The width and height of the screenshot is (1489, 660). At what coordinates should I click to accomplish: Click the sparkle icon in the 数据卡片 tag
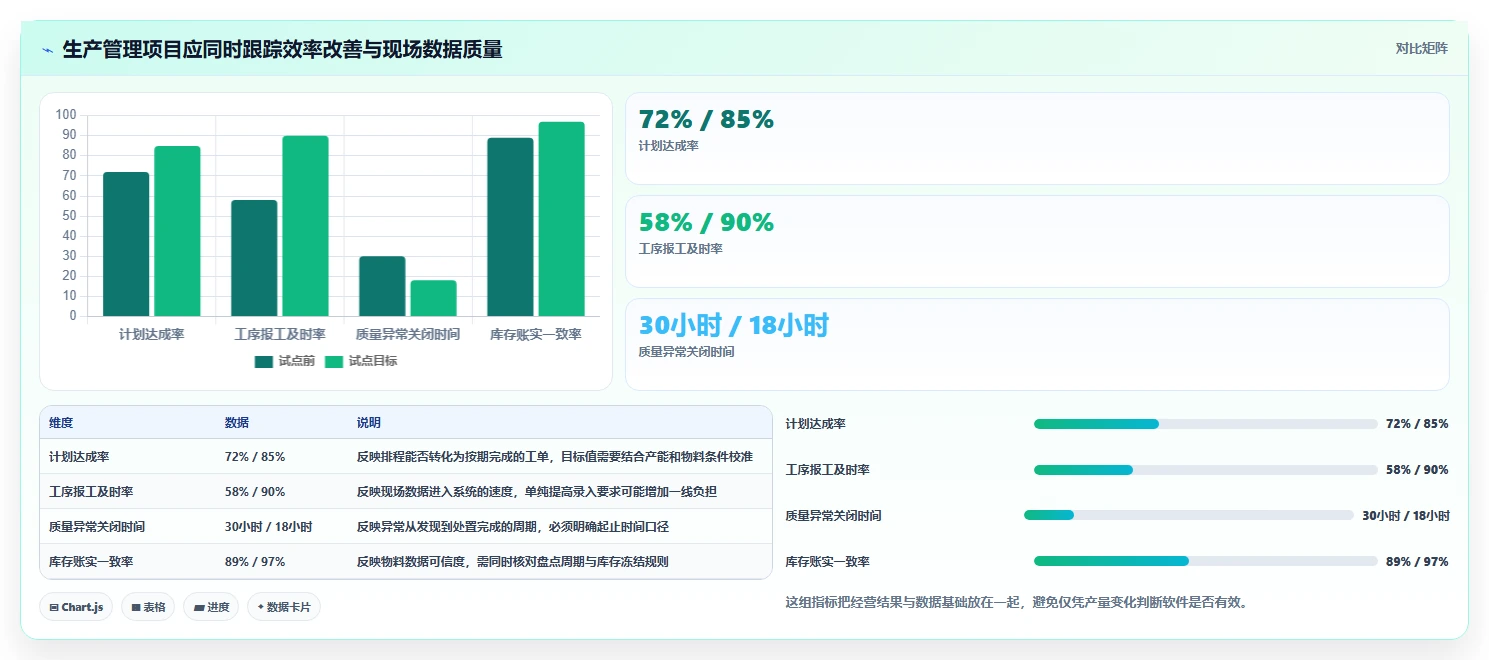pos(261,607)
